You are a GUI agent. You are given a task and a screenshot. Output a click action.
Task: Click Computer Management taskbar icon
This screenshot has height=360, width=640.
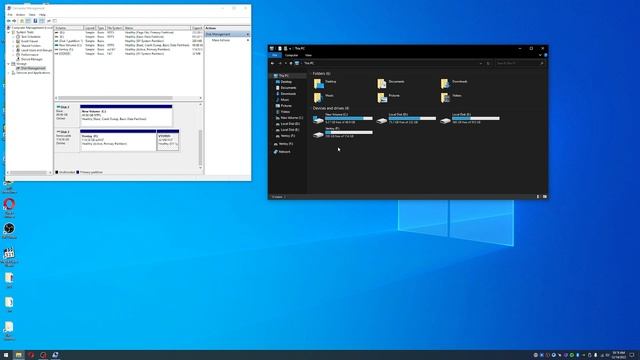[55, 355]
